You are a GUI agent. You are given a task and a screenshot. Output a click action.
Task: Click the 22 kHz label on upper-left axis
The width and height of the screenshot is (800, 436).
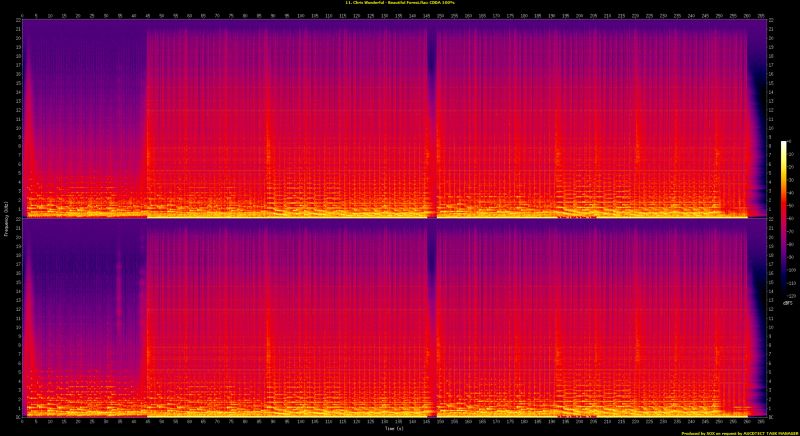pos(17,22)
